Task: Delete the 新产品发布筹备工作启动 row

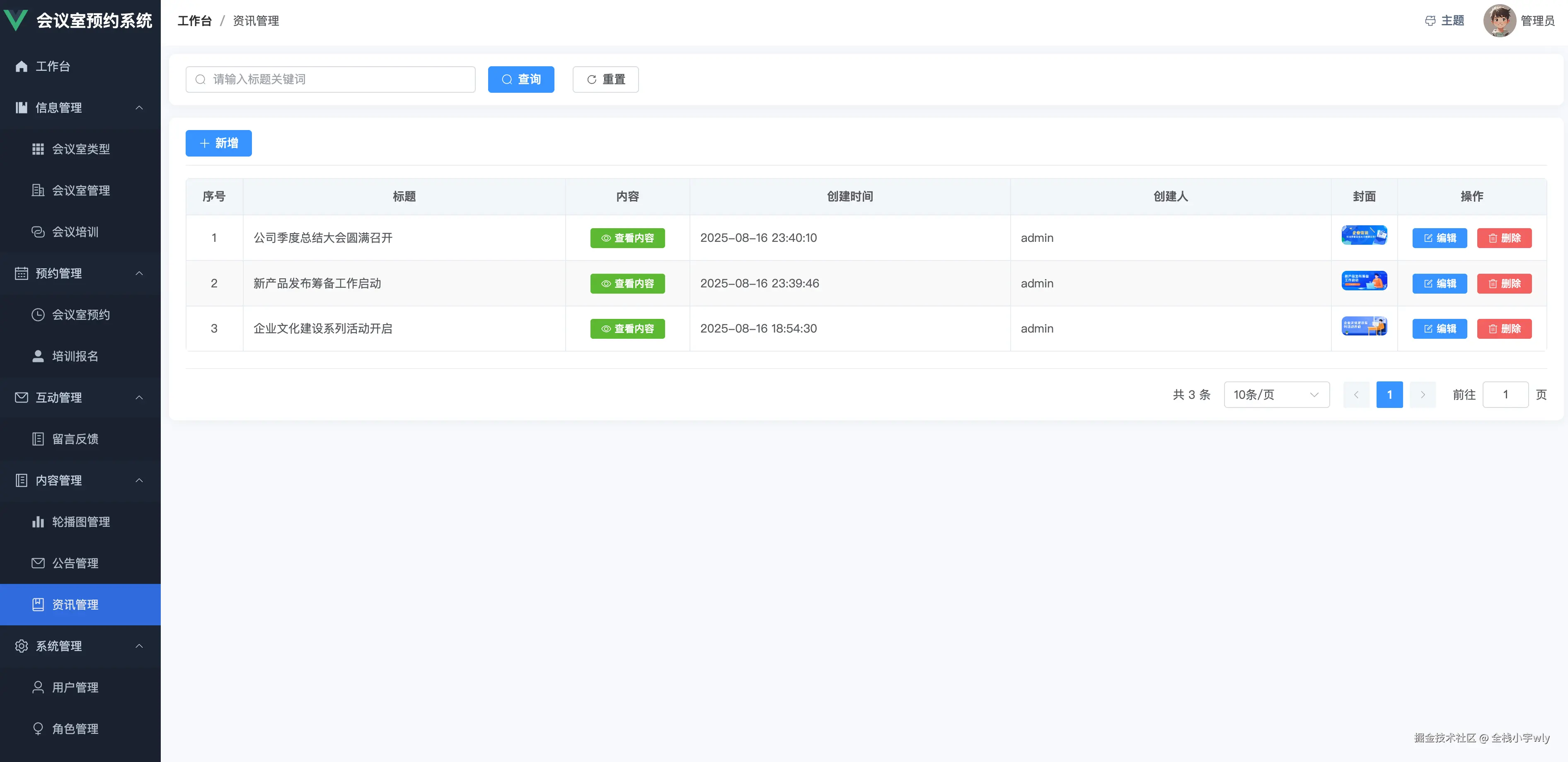Action: [x=1503, y=283]
